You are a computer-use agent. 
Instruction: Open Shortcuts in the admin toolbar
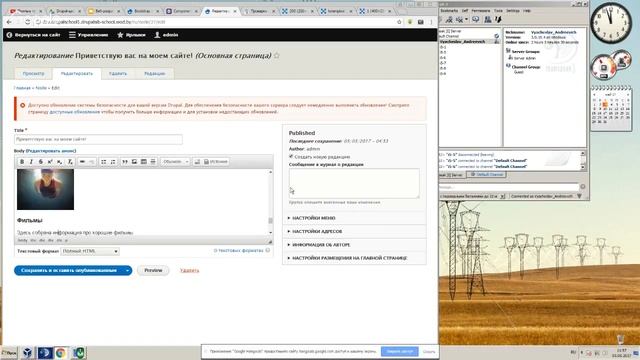(x=131, y=35)
